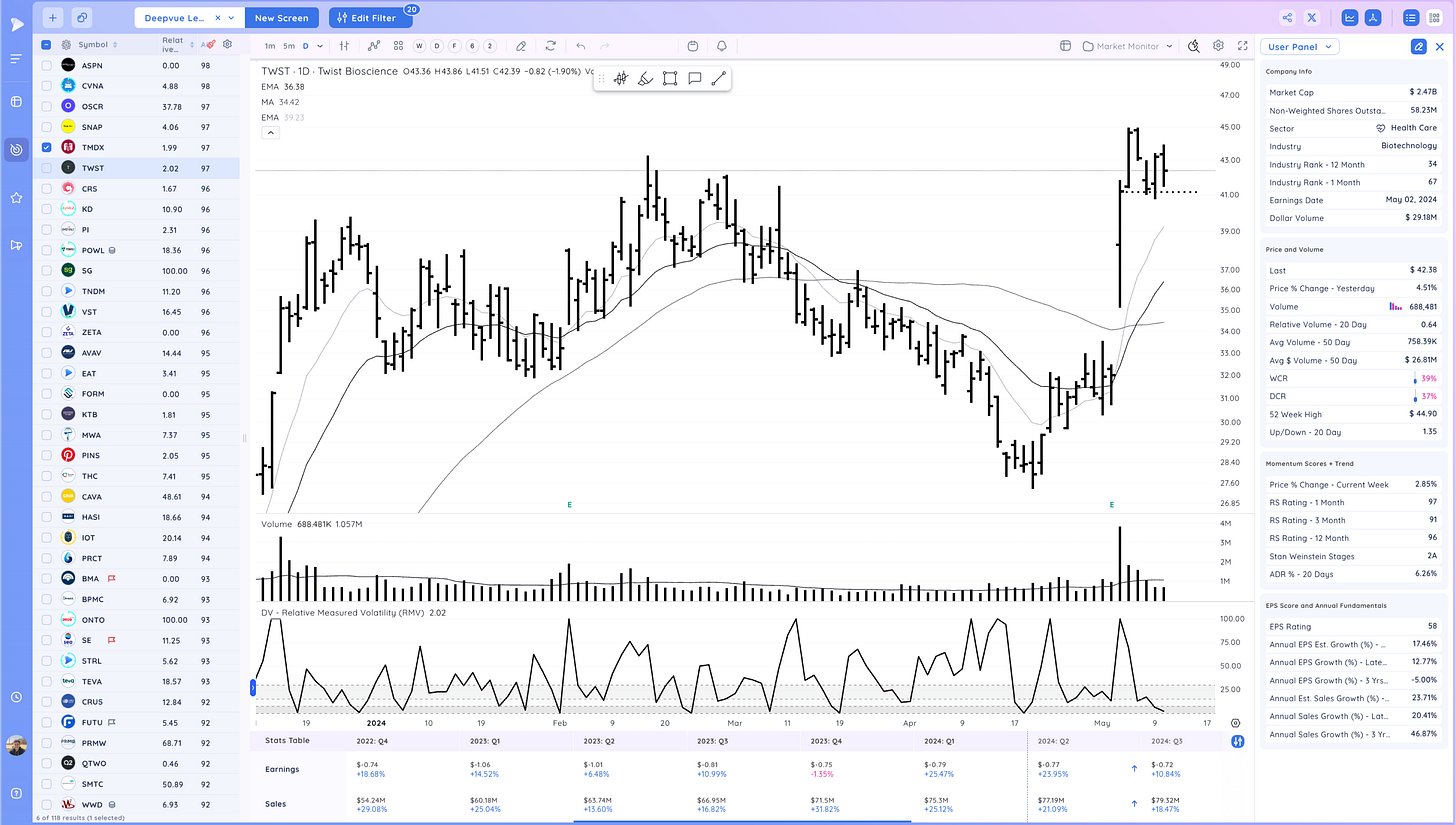Click the eraser icon in the chart toolbar

tap(521, 46)
